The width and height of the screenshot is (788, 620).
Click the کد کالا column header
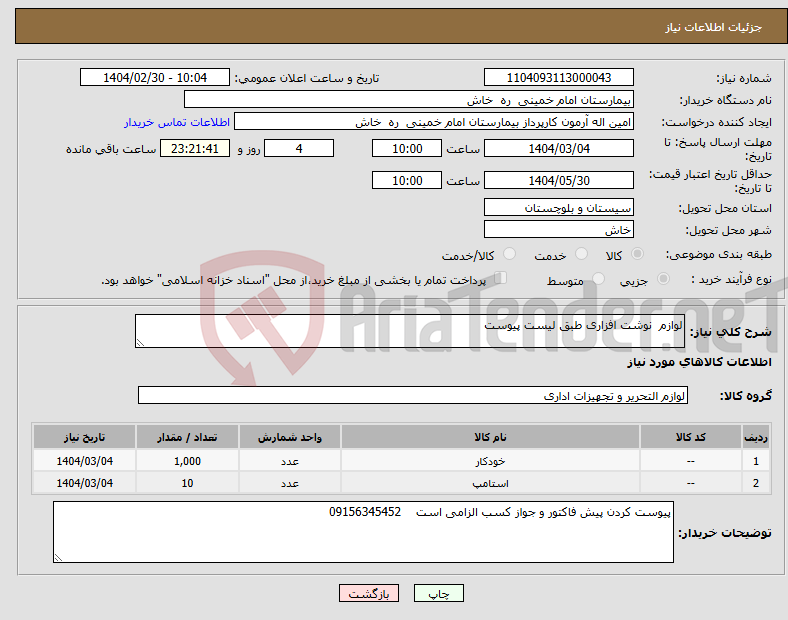coord(691,437)
